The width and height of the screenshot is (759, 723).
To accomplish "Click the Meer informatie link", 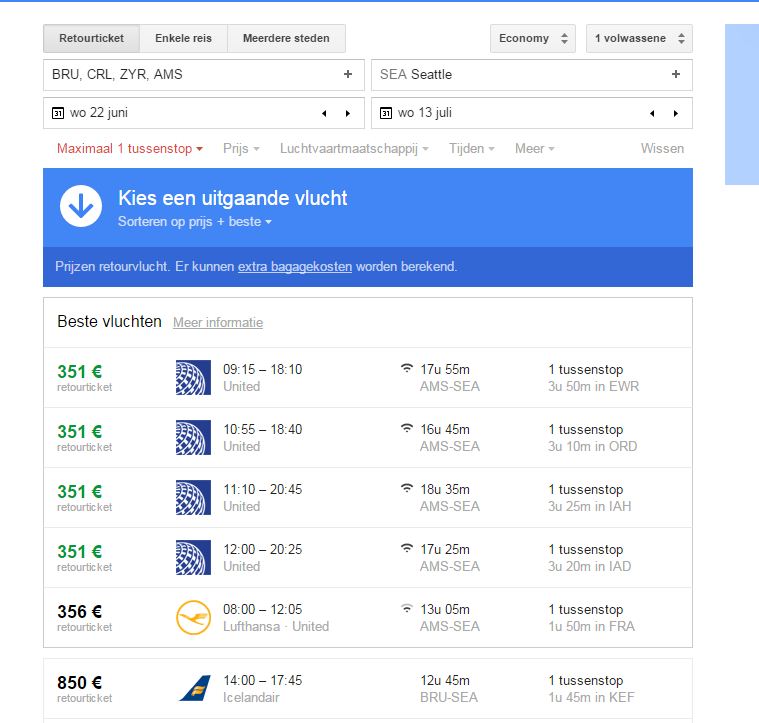I will click(x=218, y=322).
